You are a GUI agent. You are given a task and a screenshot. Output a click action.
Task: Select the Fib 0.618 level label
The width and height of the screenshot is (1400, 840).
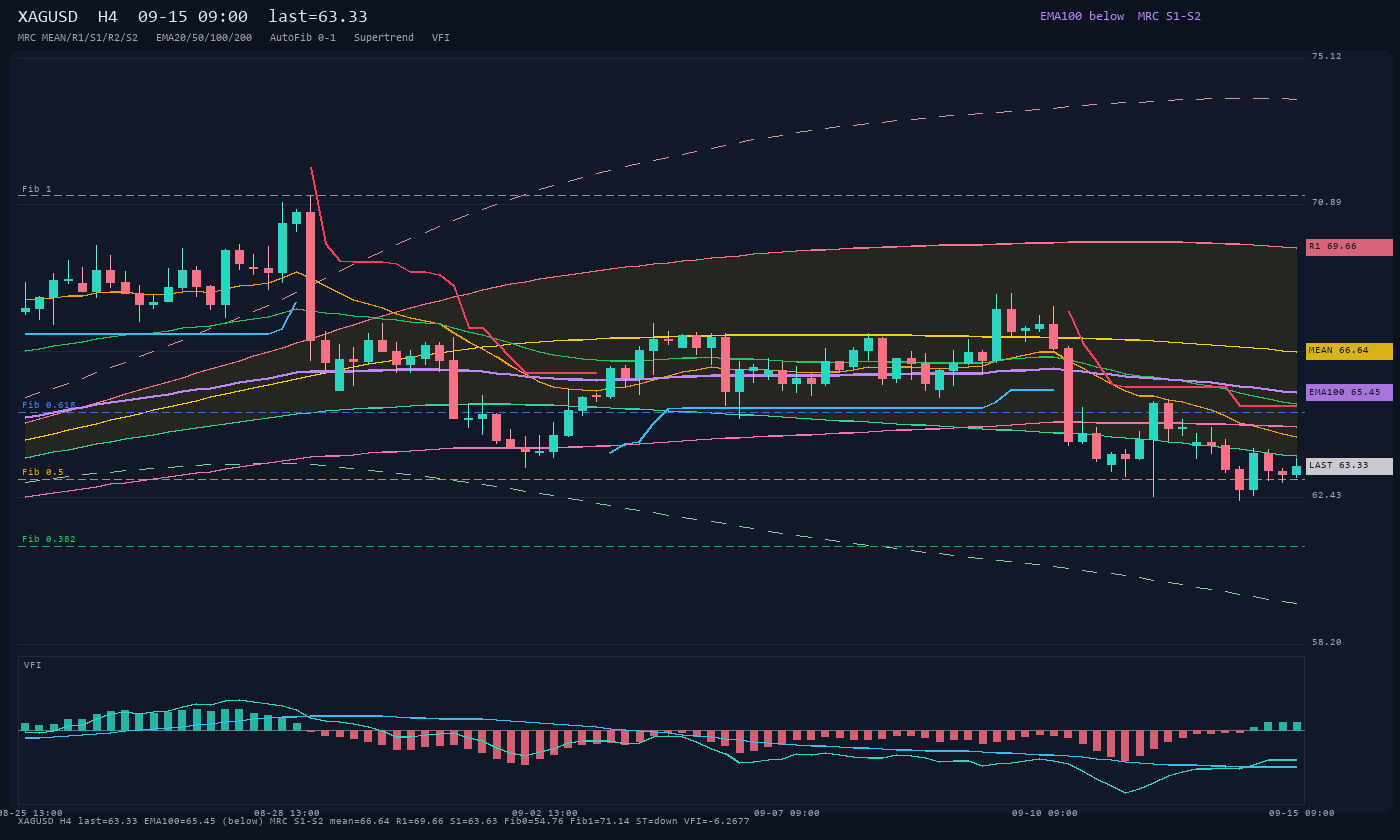[49, 405]
